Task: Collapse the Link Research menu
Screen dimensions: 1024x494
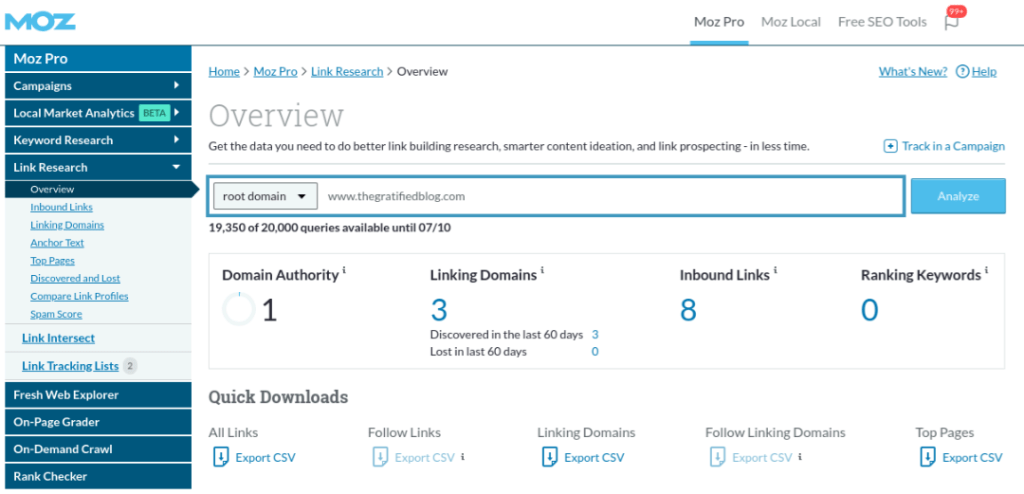Action: click(x=98, y=167)
